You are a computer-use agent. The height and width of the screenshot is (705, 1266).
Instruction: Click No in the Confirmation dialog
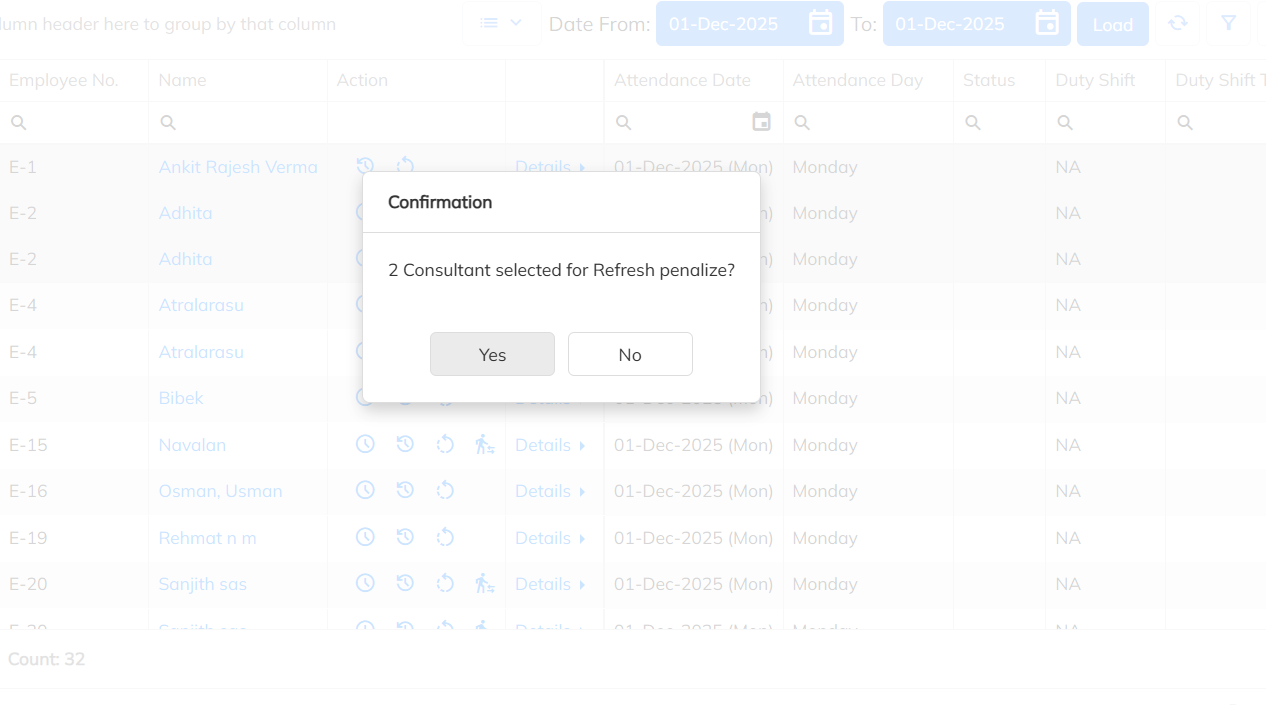coord(630,354)
